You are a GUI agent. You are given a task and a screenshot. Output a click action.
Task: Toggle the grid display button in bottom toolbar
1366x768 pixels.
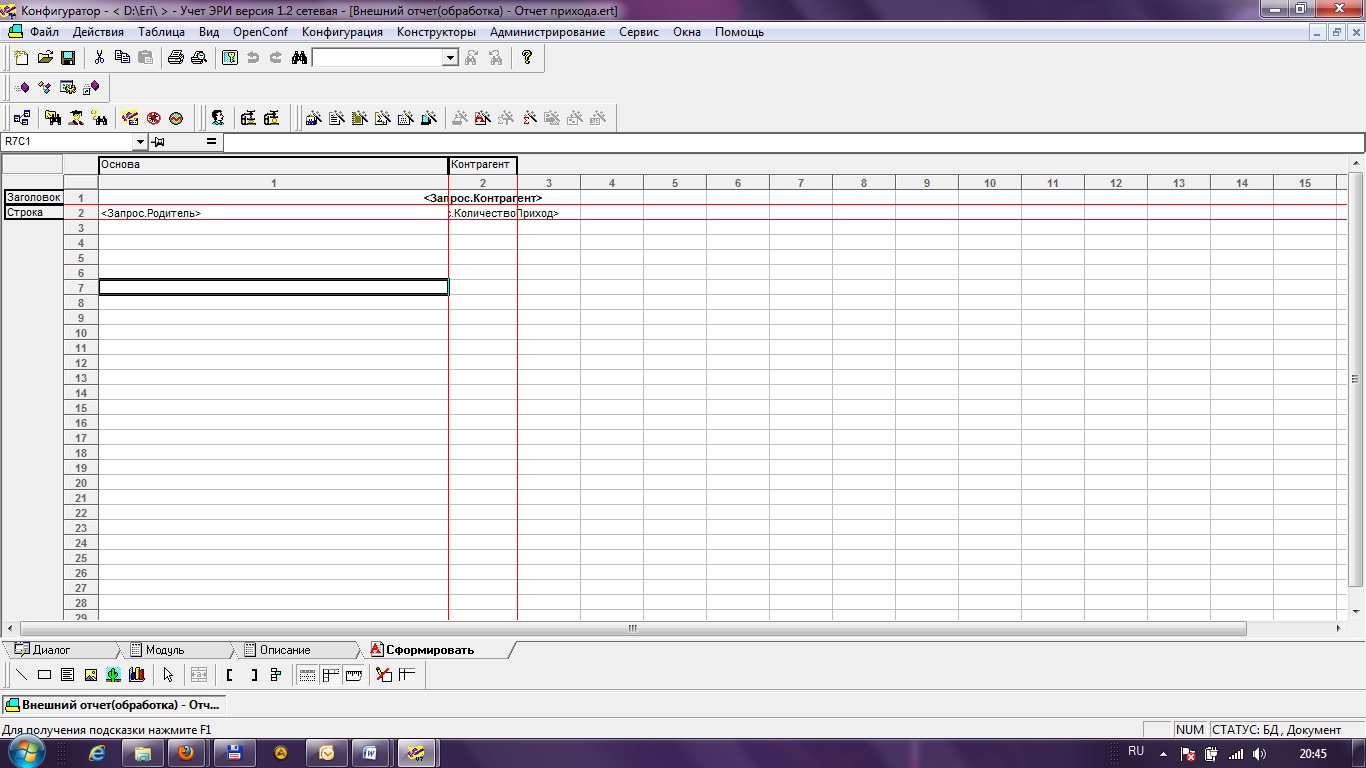[x=307, y=675]
